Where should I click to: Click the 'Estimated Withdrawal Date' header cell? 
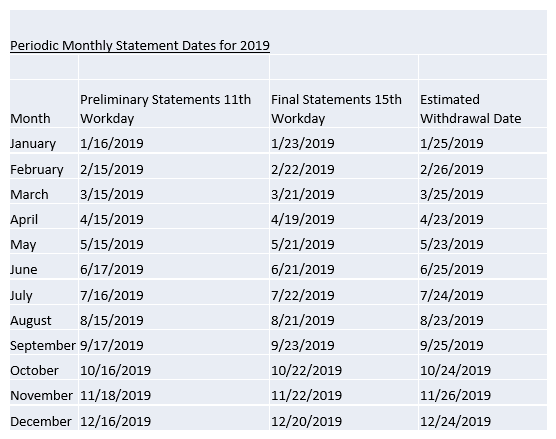(483, 104)
